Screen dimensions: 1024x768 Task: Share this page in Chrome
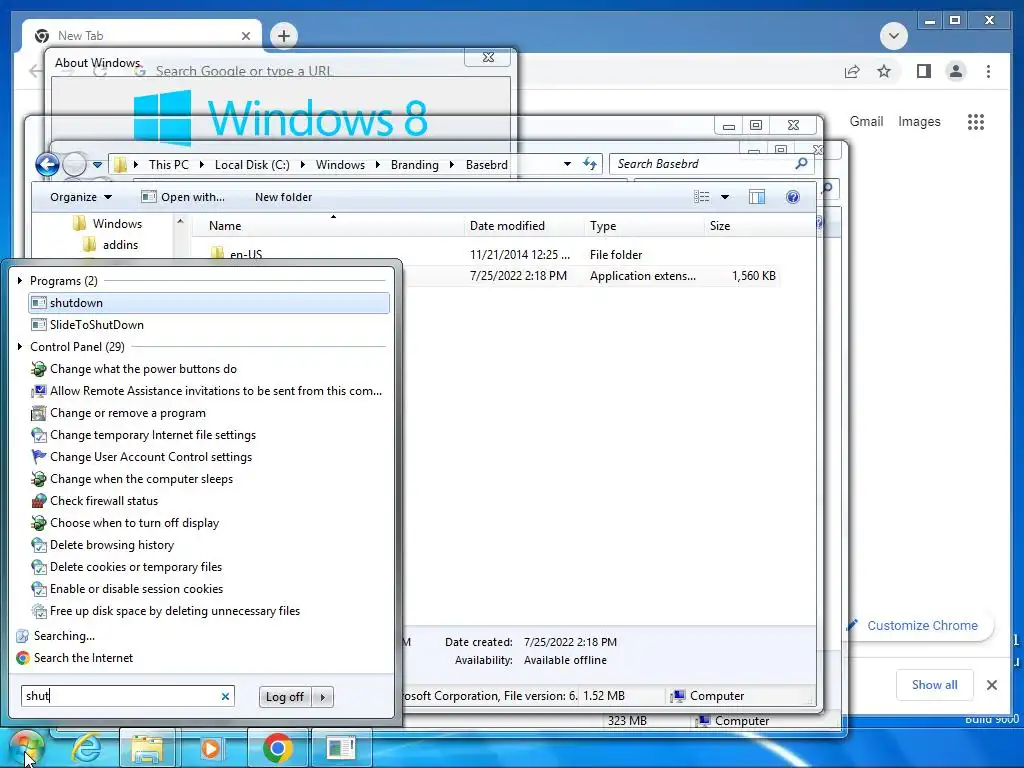pyautogui.click(x=852, y=71)
